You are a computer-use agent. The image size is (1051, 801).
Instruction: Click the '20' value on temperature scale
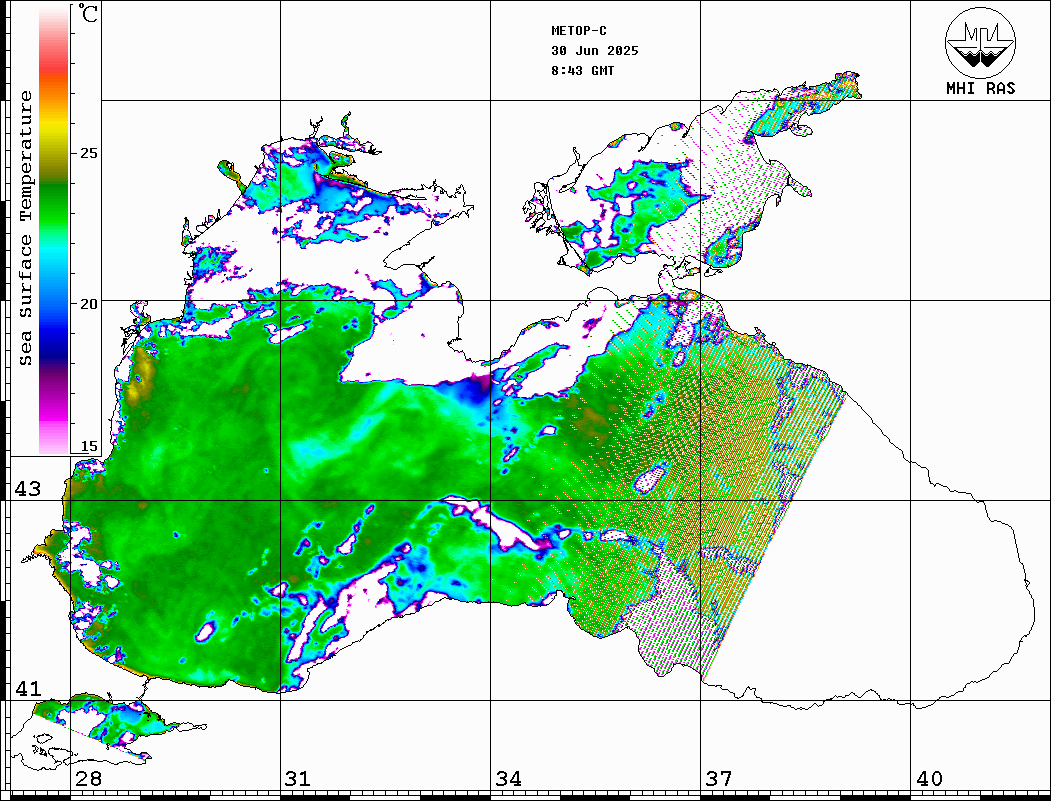(x=88, y=304)
